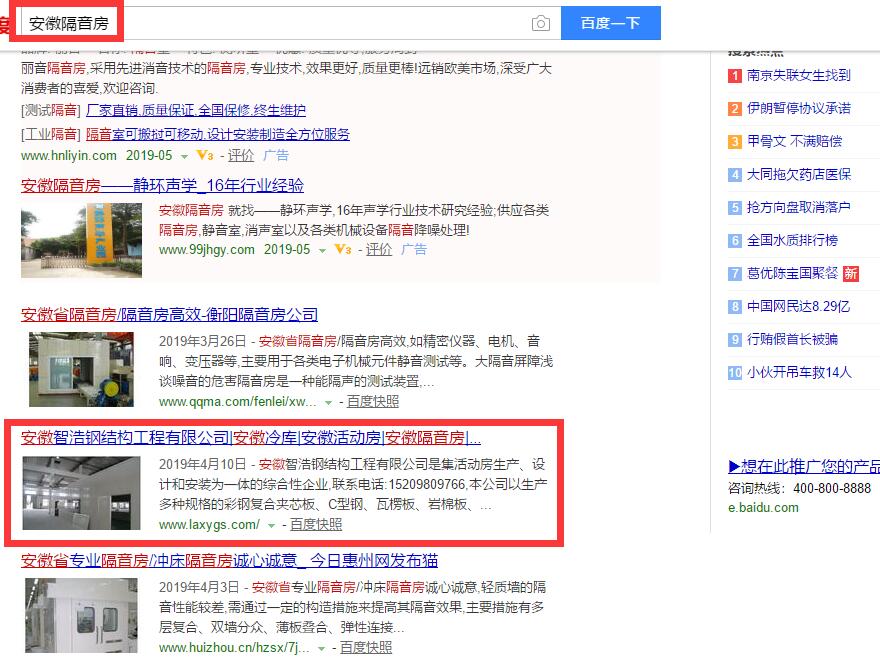Open the 安徽智浩钢结构工程有限公司 result title
The width and height of the screenshot is (880, 661).
point(251,438)
